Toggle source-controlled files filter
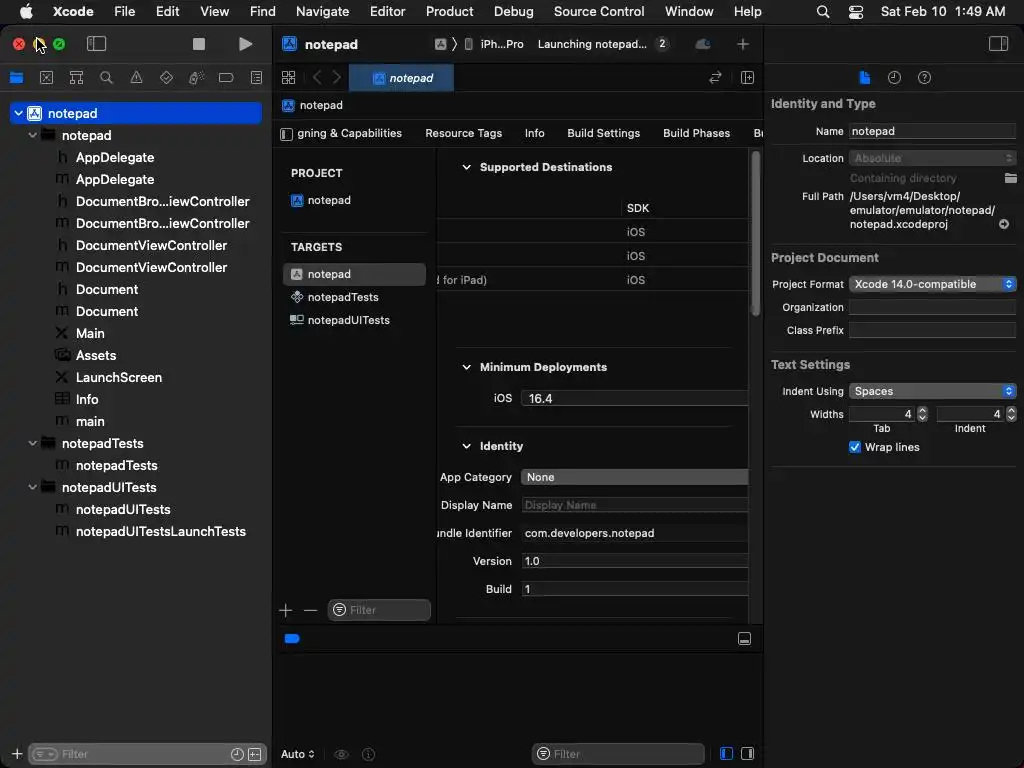 (x=255, y=754)
